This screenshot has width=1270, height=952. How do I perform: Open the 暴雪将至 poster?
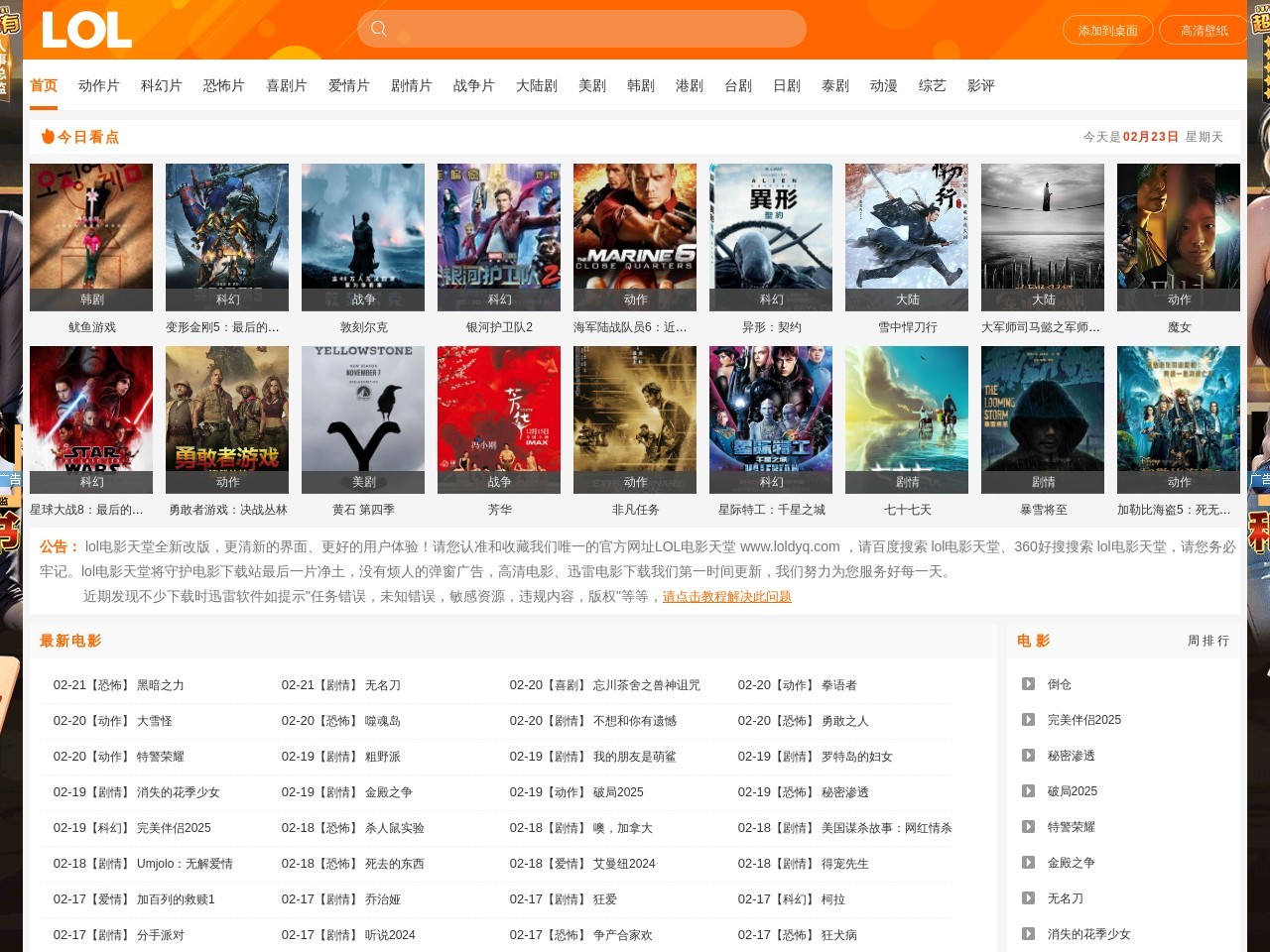1043,419
